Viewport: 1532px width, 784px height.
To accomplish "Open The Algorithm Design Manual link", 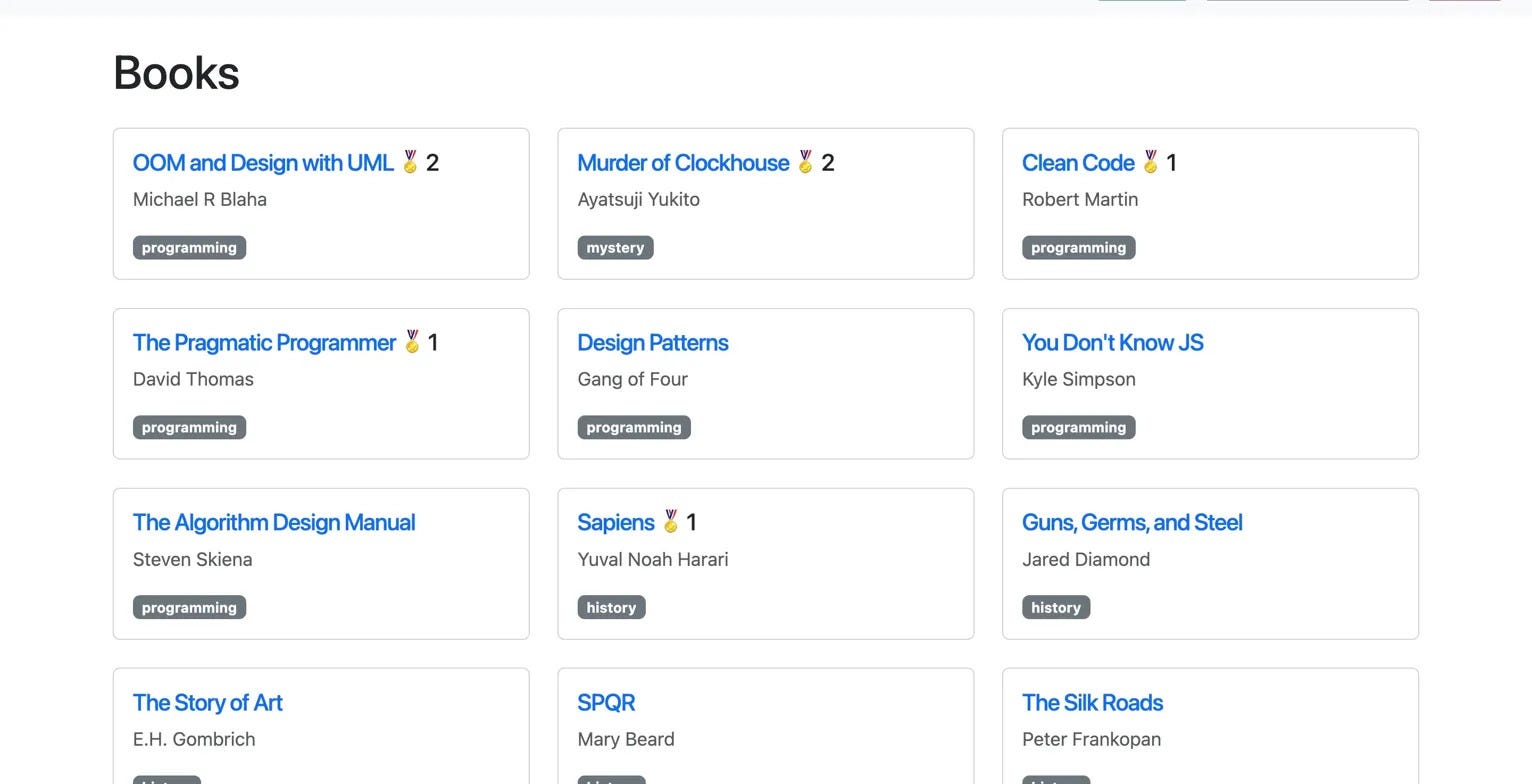I will click(x=274, y=522).
